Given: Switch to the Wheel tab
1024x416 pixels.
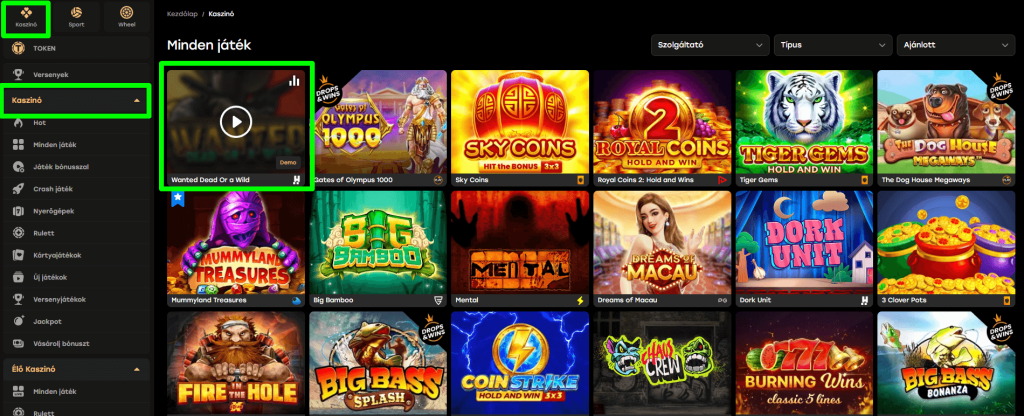Looking at the screenshot, I should click(x=127, y=18).
